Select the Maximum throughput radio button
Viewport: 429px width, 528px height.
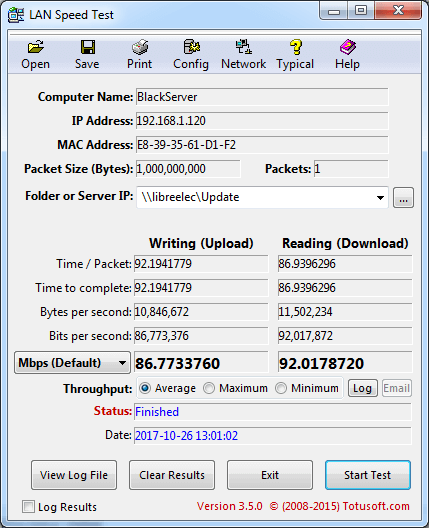pos(209,388)
